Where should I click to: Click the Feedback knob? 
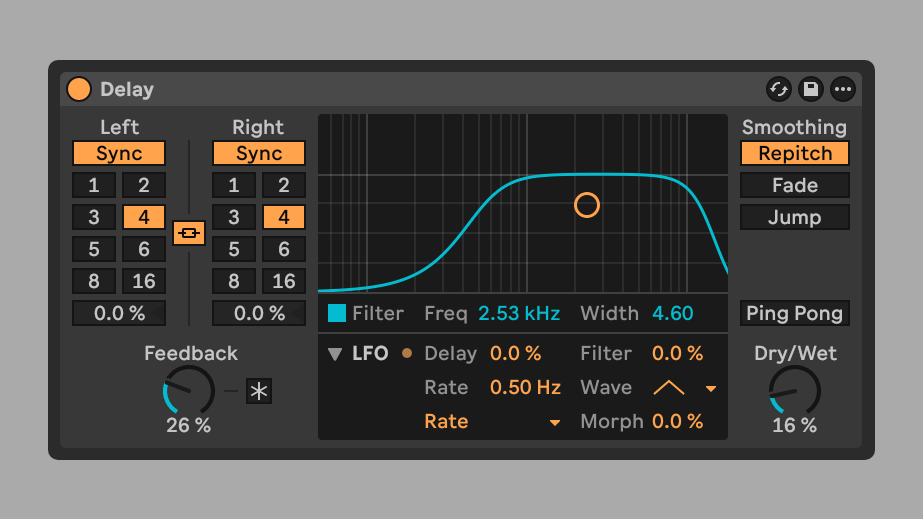[189, 390]
